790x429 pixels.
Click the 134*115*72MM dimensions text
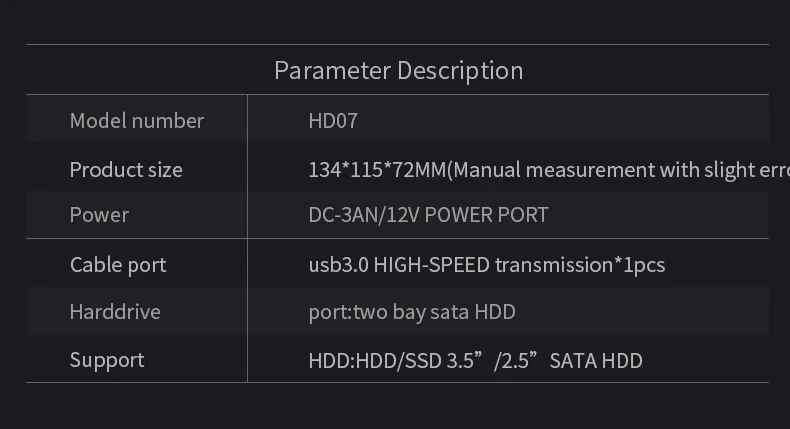pyautogui.click(x=375, y=170)
